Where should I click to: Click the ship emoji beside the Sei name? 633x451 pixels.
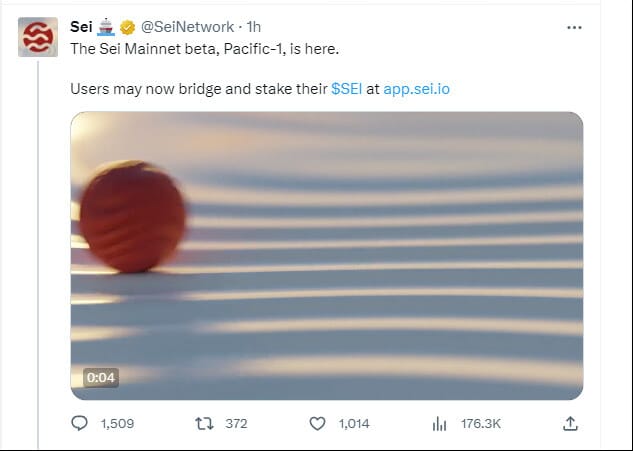(107, 27)
